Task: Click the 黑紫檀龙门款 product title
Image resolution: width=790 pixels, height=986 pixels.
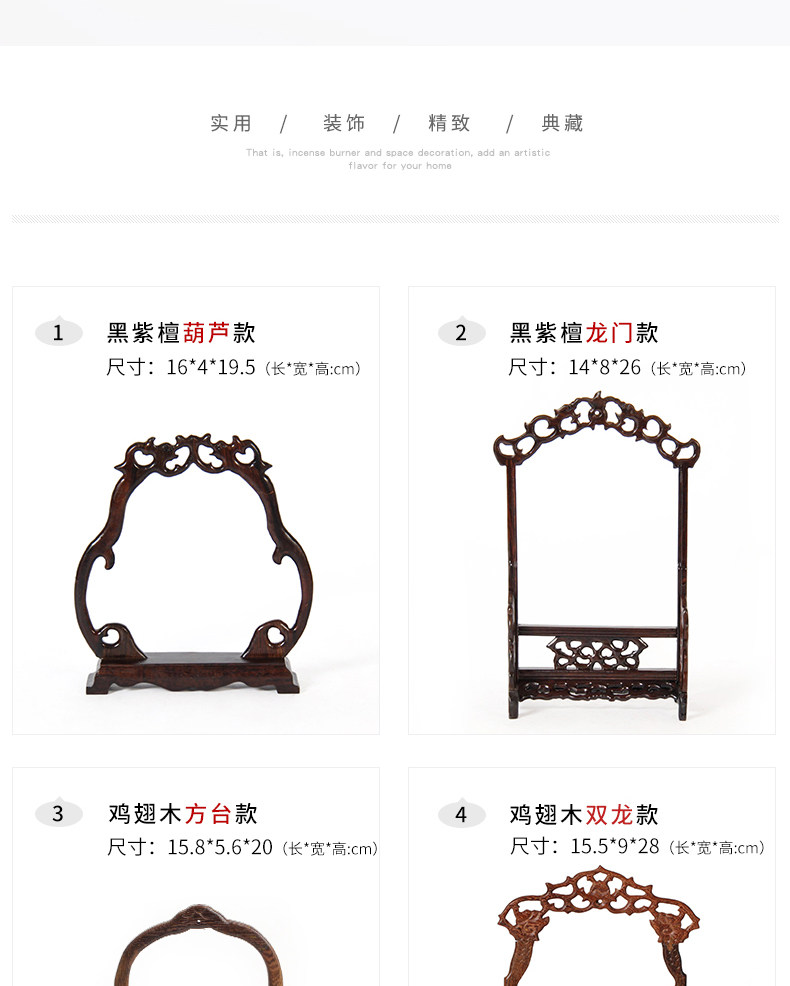Action: 584,333
